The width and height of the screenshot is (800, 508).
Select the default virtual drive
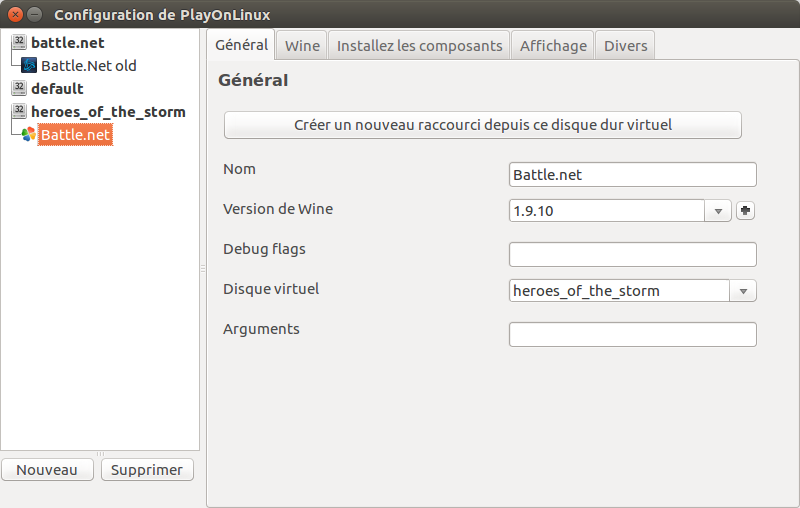click(x=57, y=89)
